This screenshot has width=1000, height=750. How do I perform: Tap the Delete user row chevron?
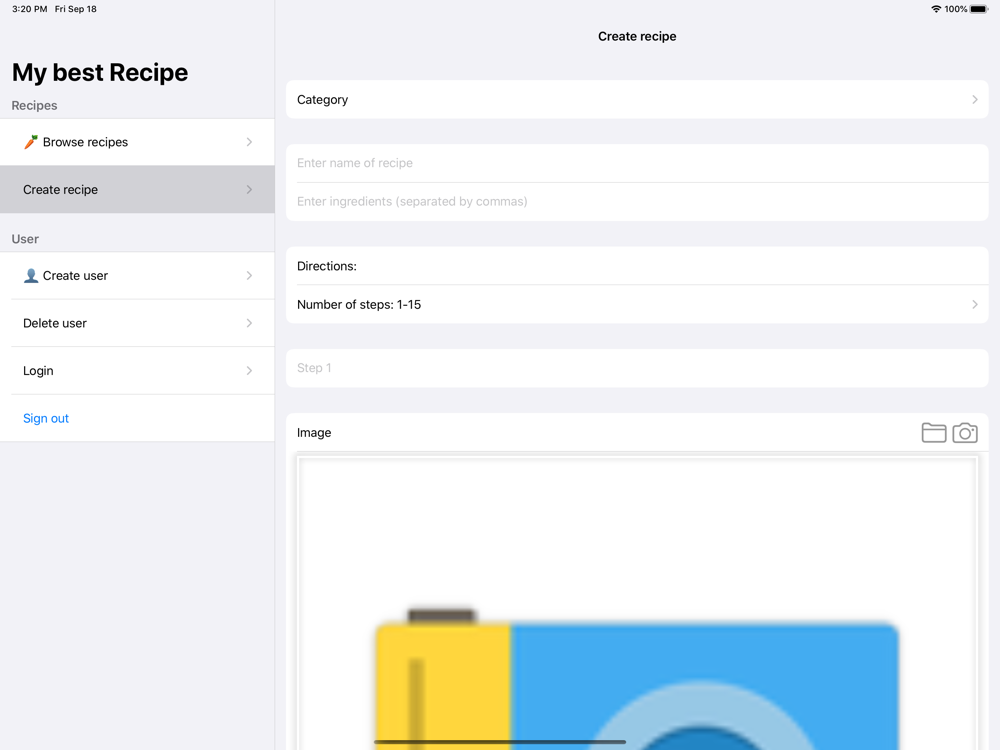(249, 323)
